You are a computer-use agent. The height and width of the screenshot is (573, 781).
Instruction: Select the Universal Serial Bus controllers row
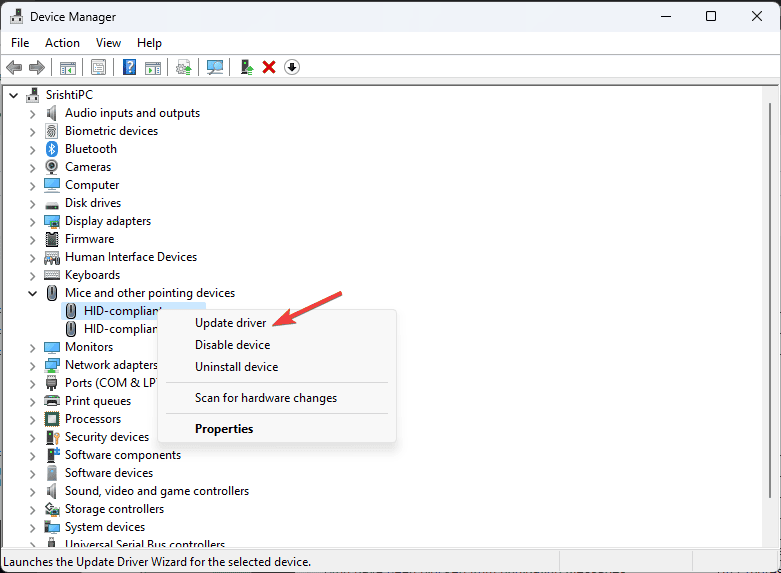point(144,544)
